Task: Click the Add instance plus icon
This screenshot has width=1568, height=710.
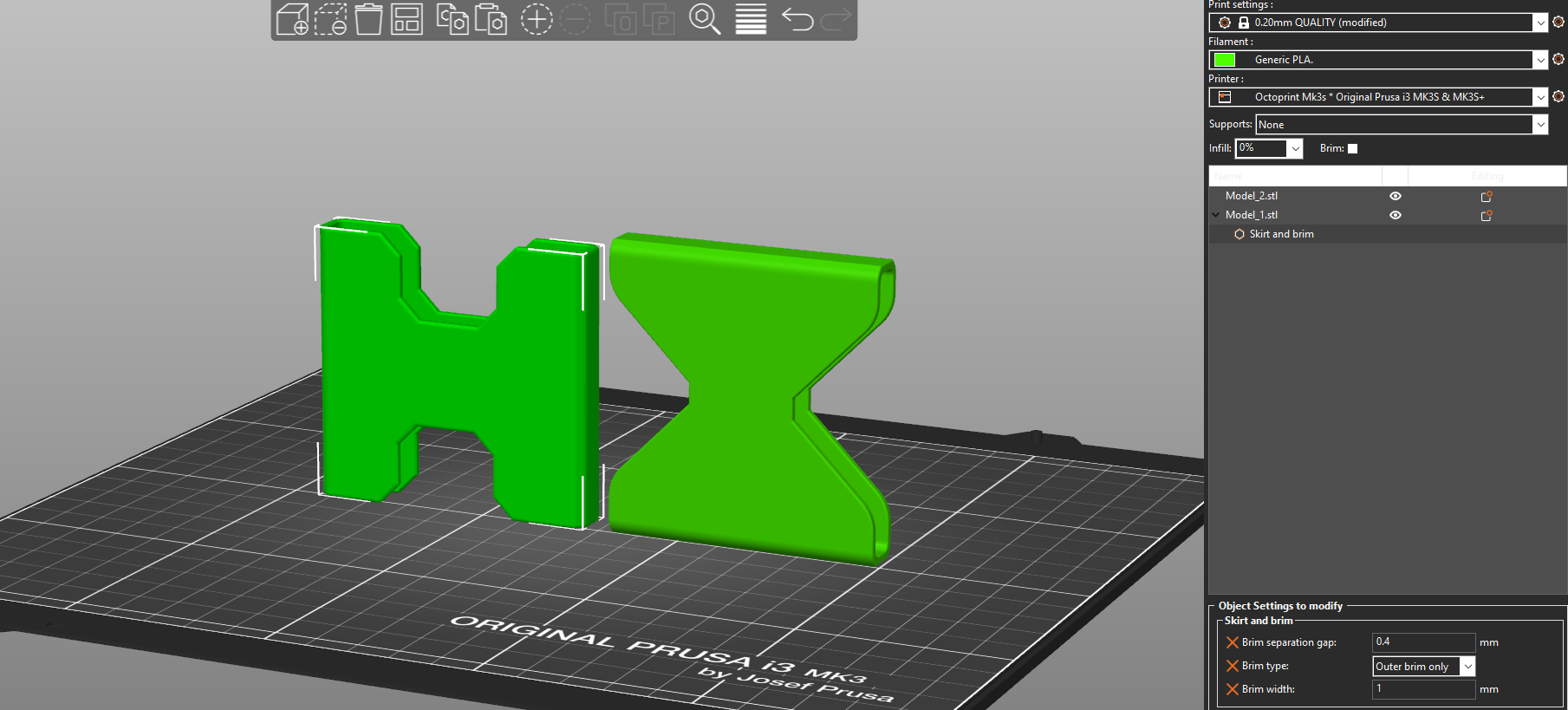Action: (537, 19)
